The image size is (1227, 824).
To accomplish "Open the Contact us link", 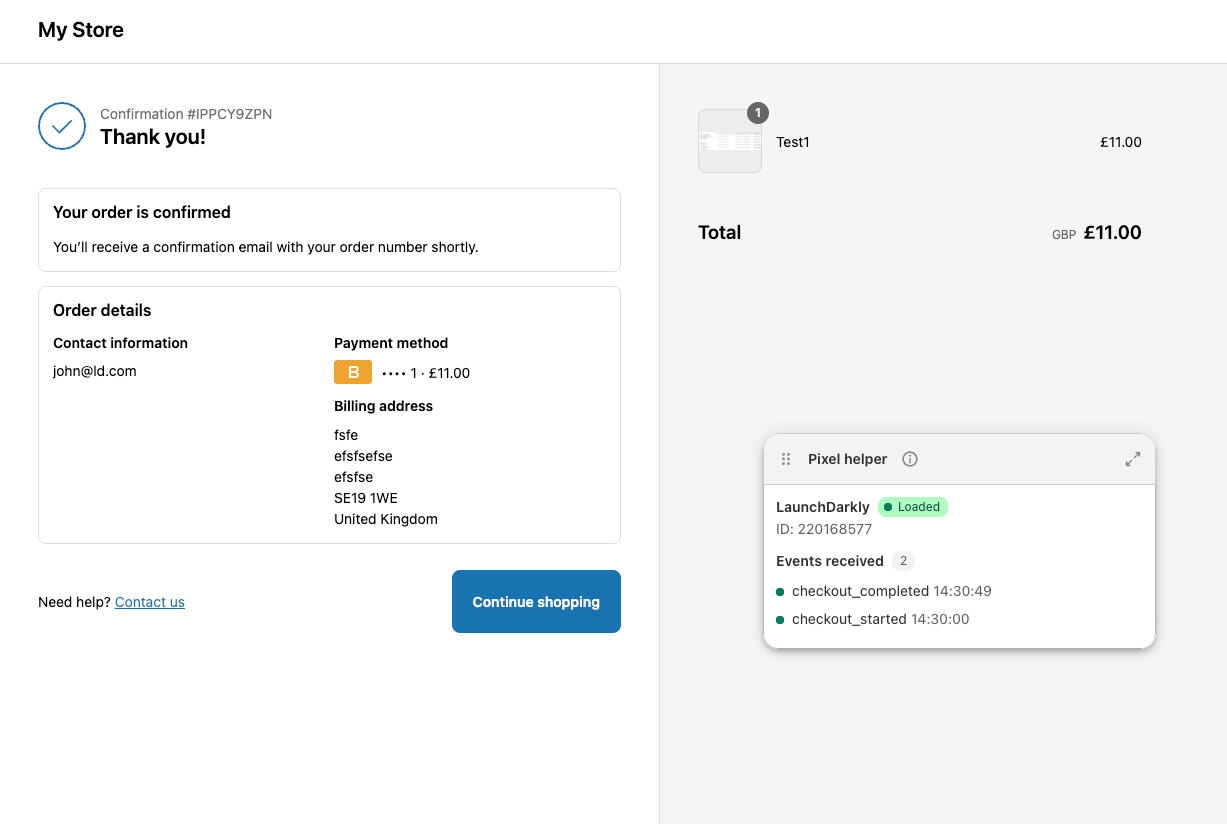I will 149,602.
